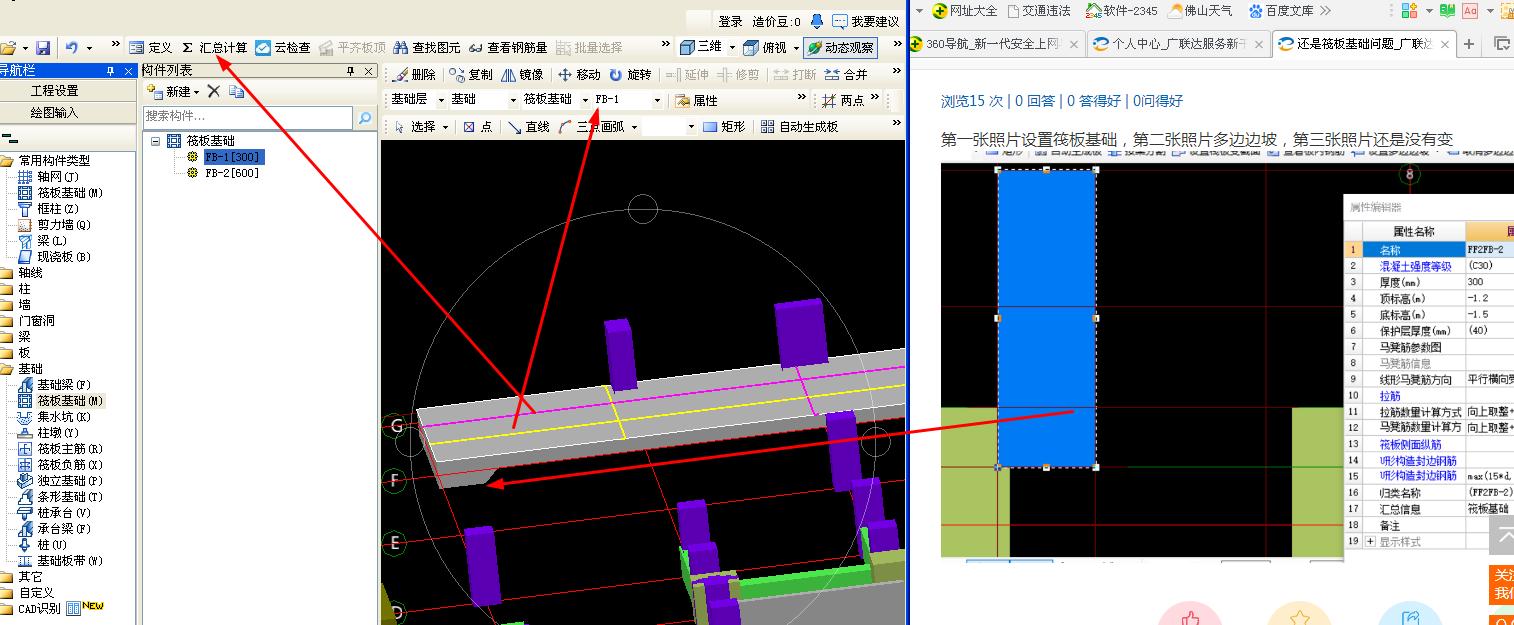Delete selected component with X icon
1514x625 pixels.
[x=213, y=91]
